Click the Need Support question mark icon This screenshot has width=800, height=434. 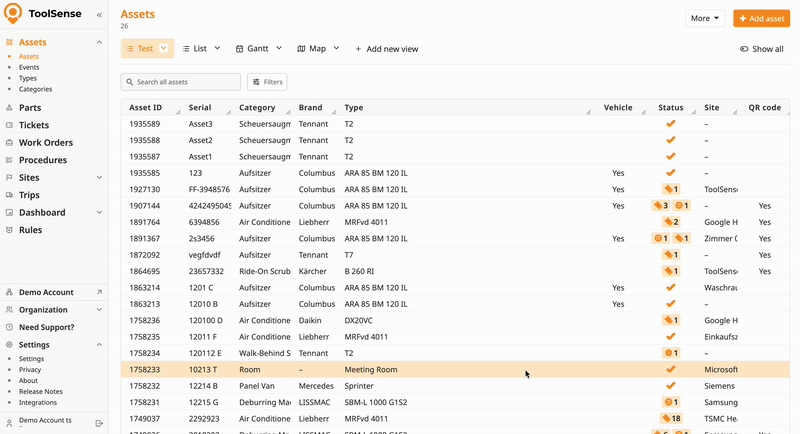tap(9, 327)
